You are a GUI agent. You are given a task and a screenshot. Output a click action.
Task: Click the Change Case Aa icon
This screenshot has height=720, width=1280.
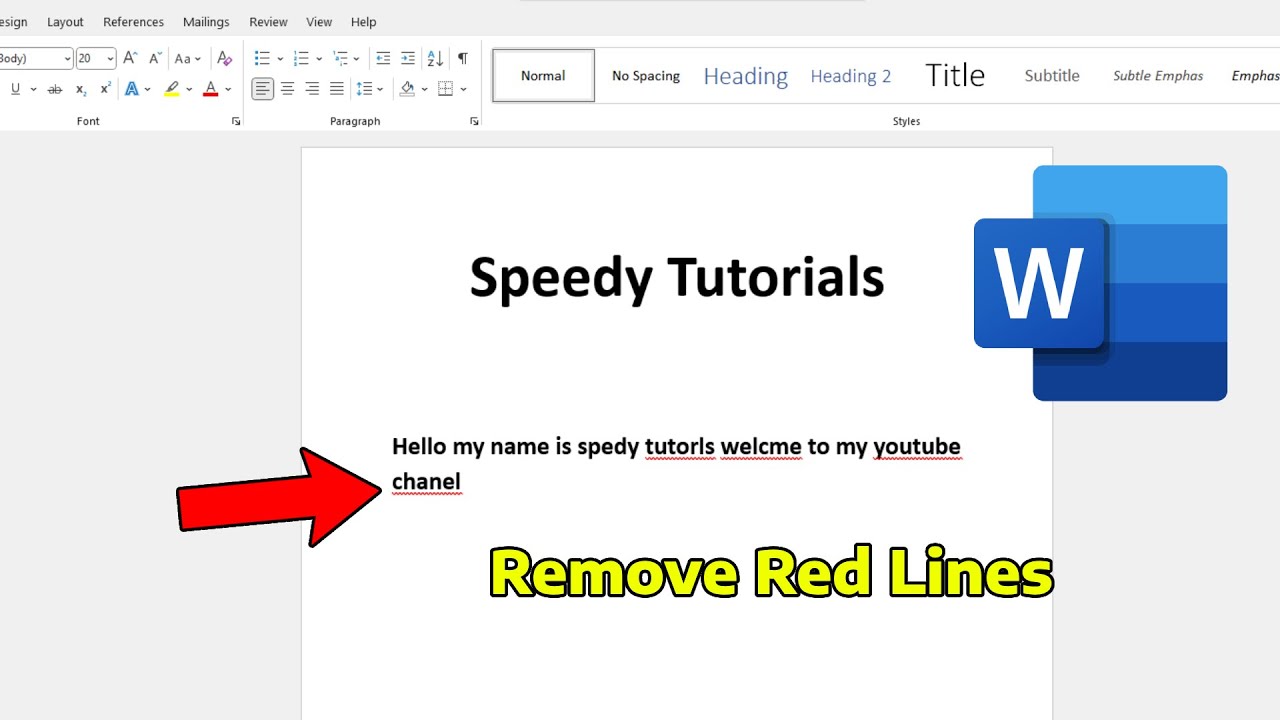click(x=188, y=58)
